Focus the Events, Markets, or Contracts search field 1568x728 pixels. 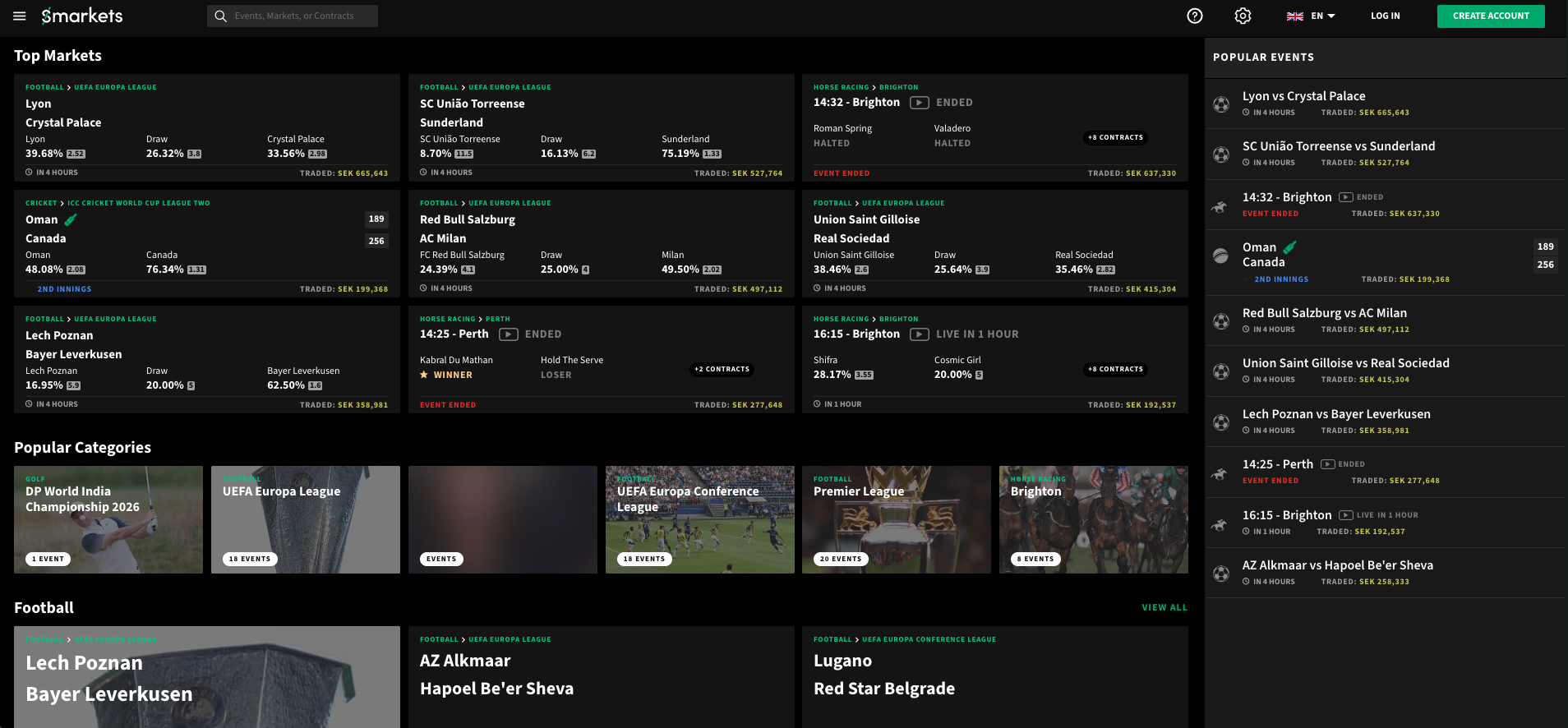click(293, 16)
